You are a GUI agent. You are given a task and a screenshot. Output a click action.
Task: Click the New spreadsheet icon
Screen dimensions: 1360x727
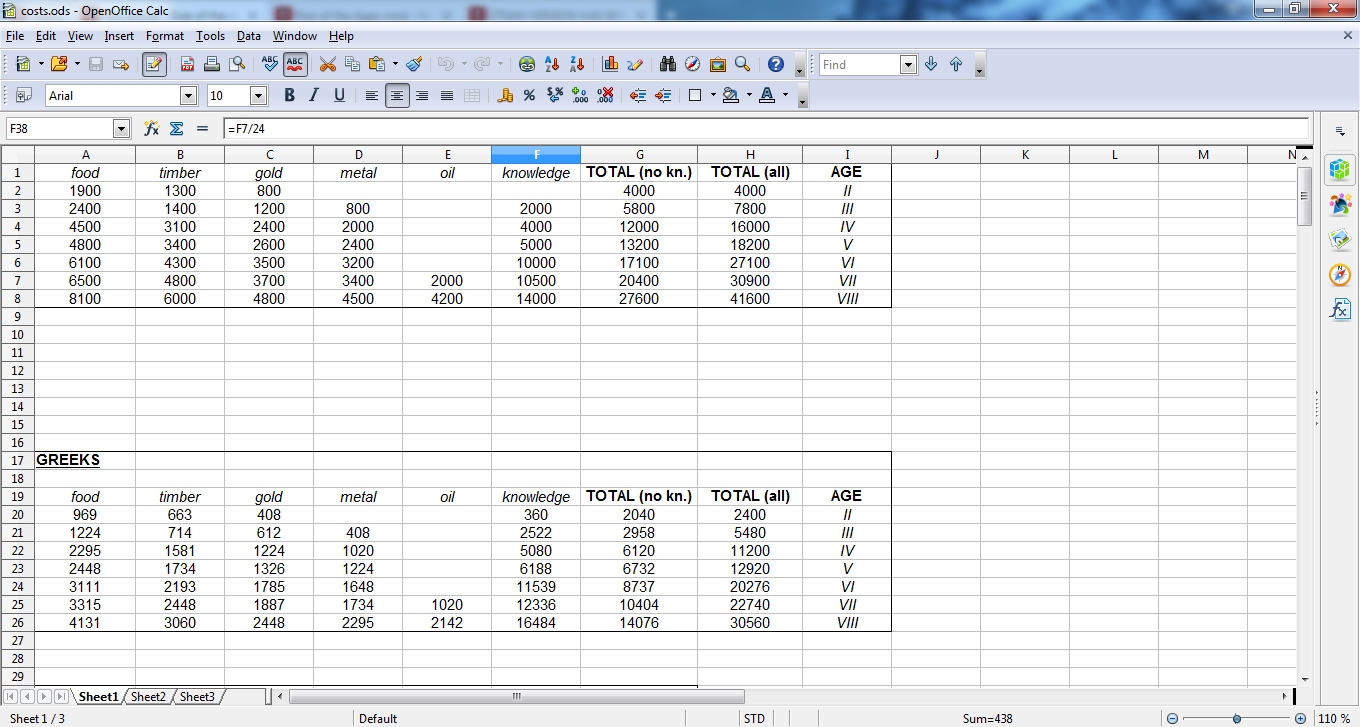23,64
